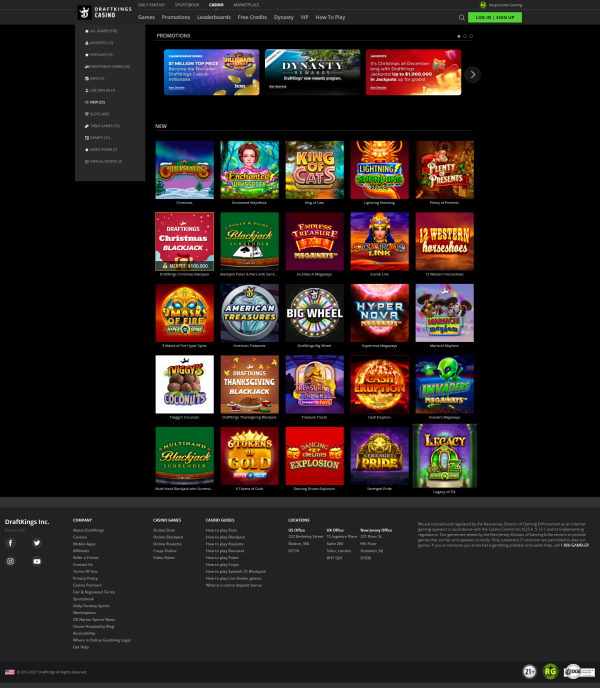The image size is (600, 688).
Task: Open the Christmas Jackpots promotion banner
Action: coord(413,72)
